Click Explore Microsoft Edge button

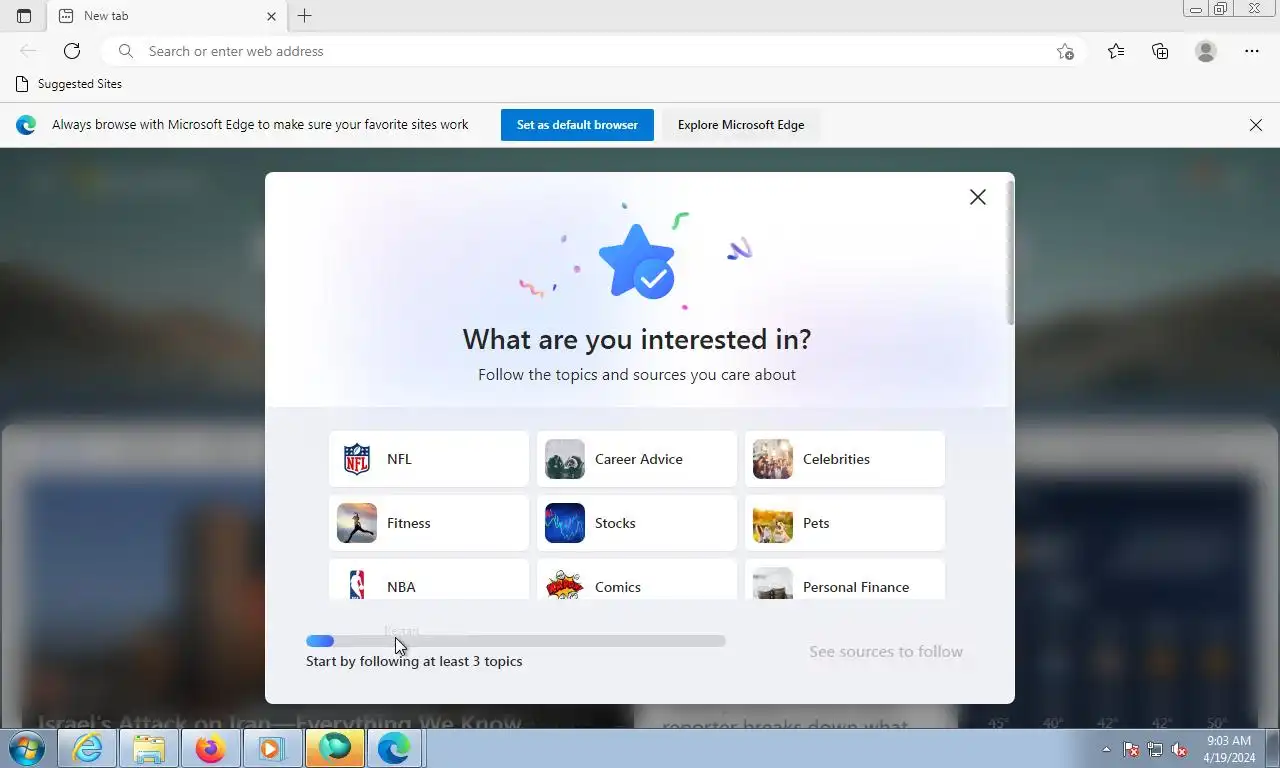point(741,125)
